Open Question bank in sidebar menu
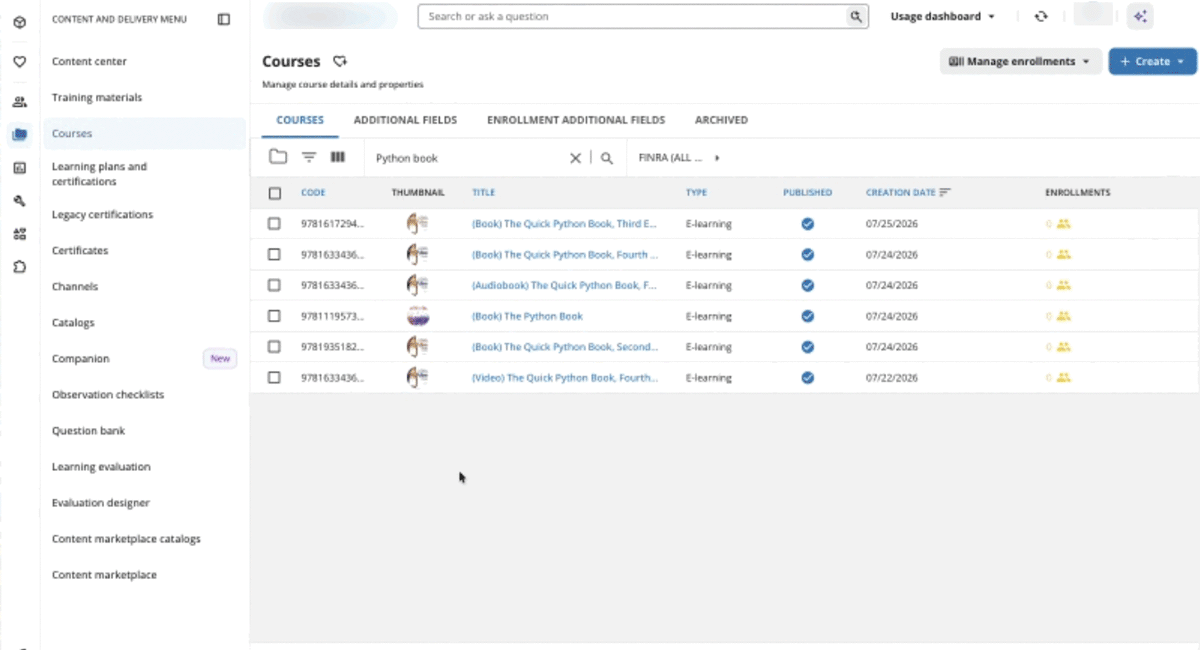Viewport: 1200px width, 650px height. (88, 431)
